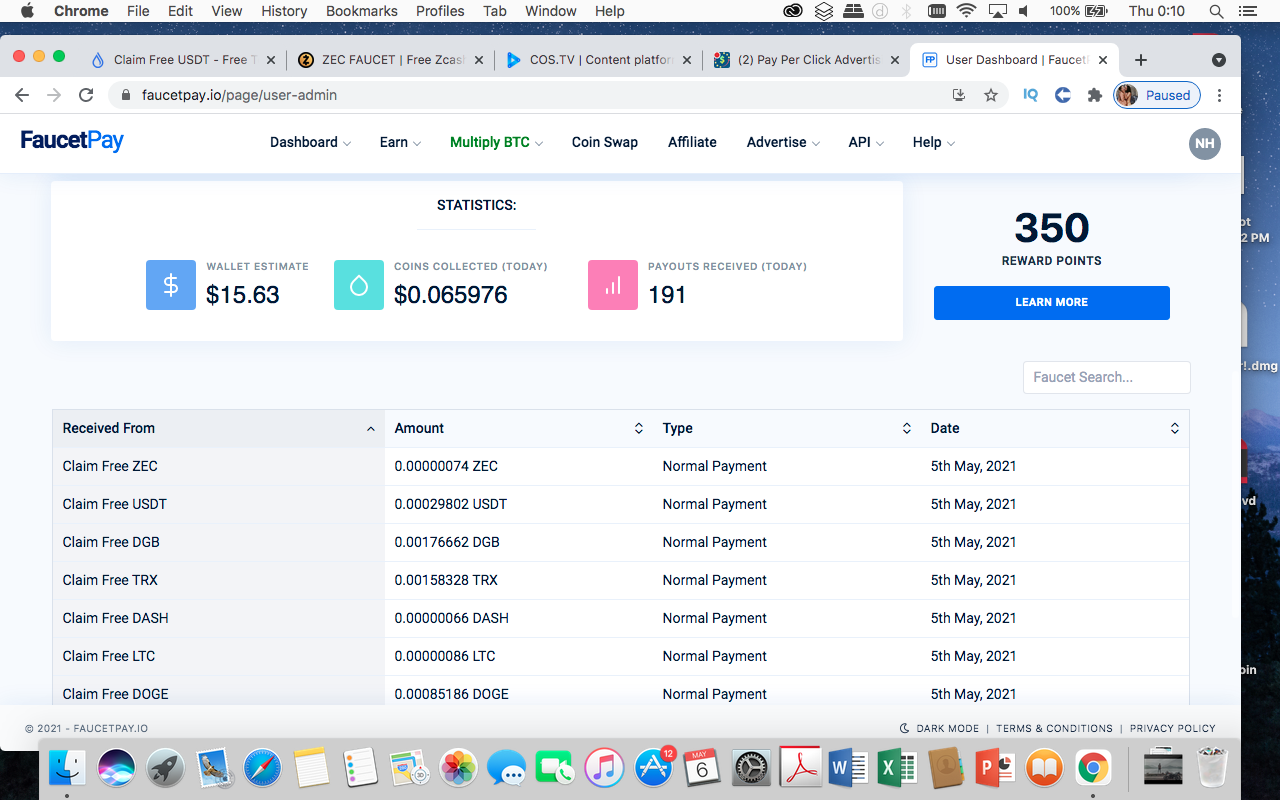Image resolution: width=1280 pixels, height=800 pixels.
Task: Open Microsoft Excel from the Dock
Action: click(x=897, y=768)
